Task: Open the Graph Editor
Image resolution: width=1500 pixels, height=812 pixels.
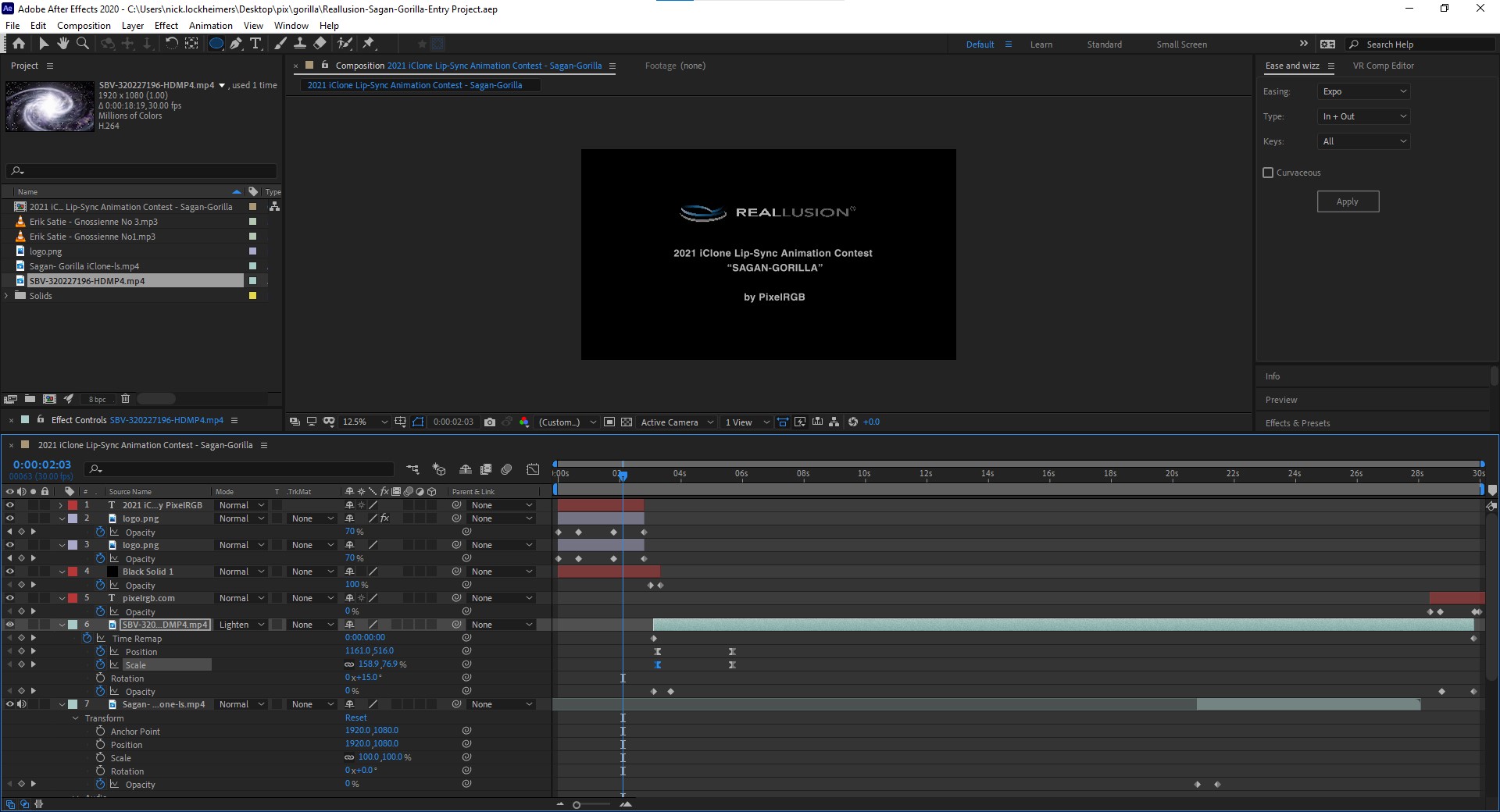Action: tap(533, 469)
